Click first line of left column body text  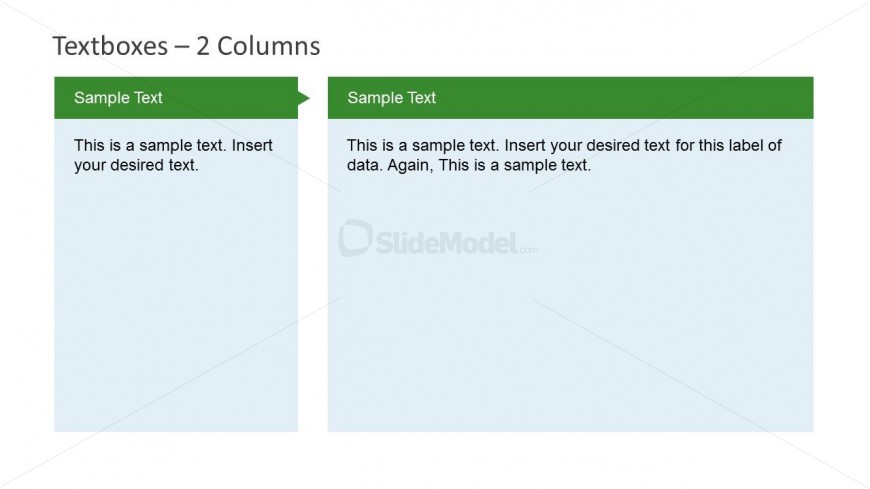click(x=172, y=146)
